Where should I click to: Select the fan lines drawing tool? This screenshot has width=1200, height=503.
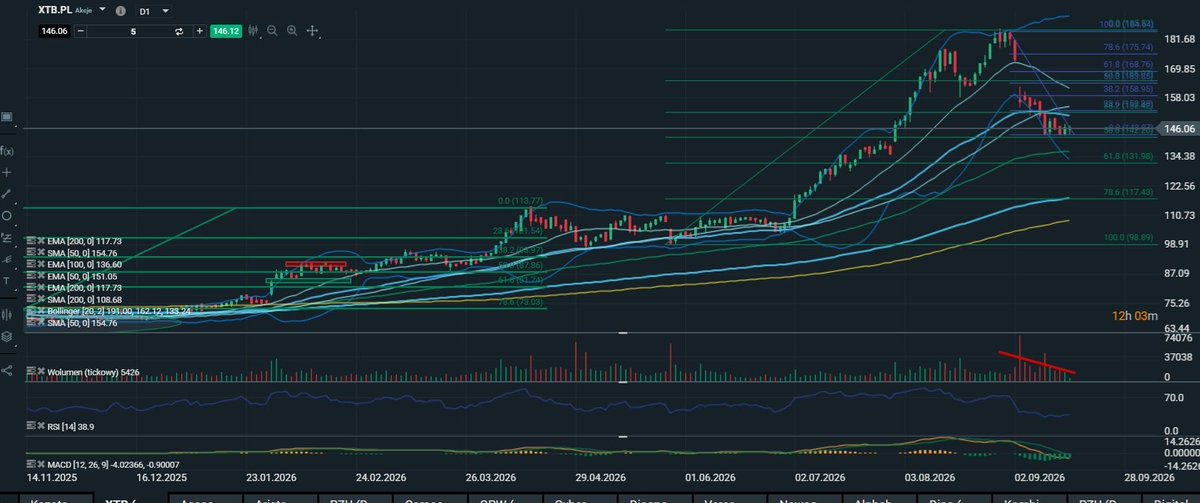point(7,260)
